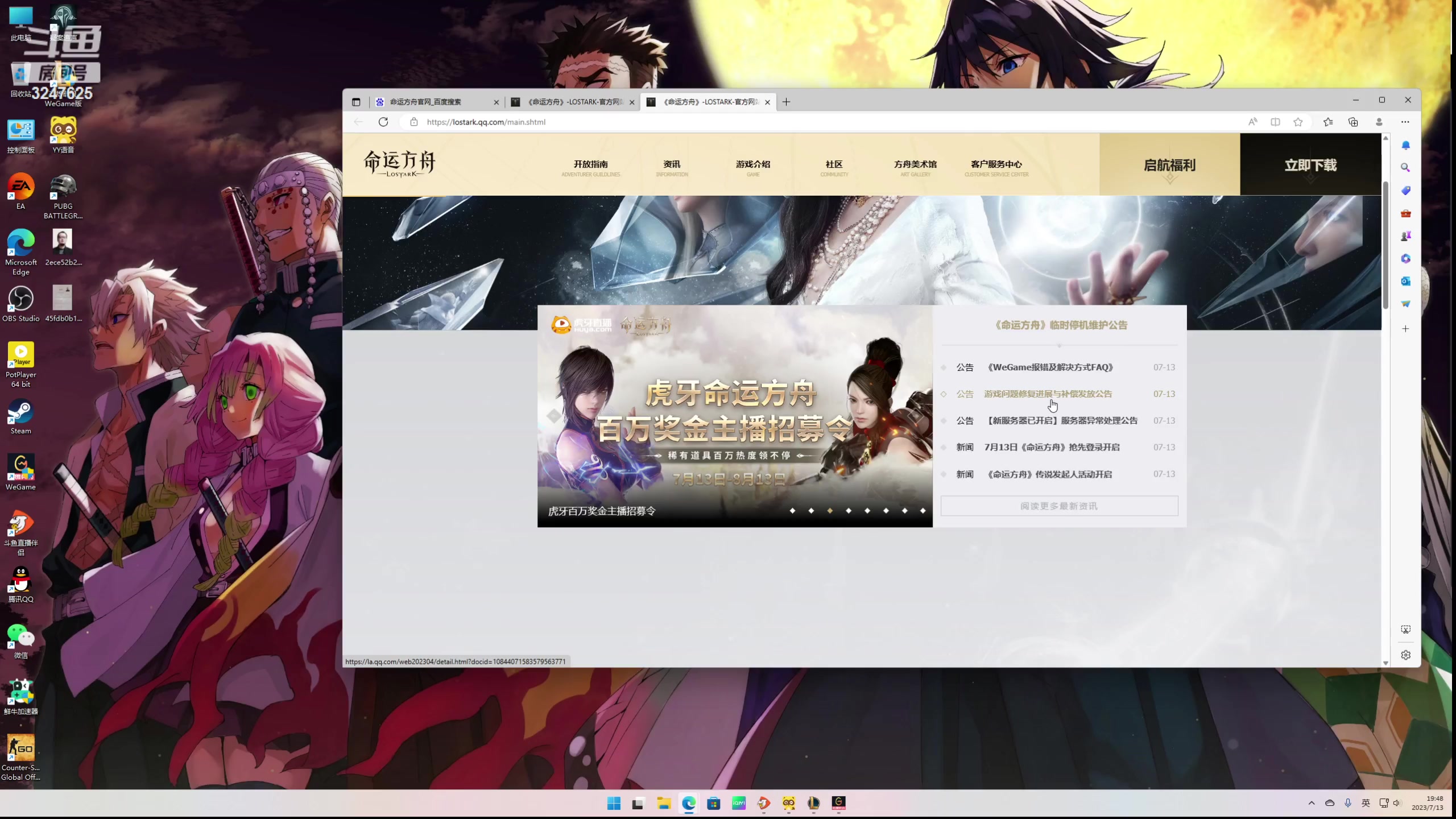
Task: Open the Windows Start menu
Action: (614, 803)
